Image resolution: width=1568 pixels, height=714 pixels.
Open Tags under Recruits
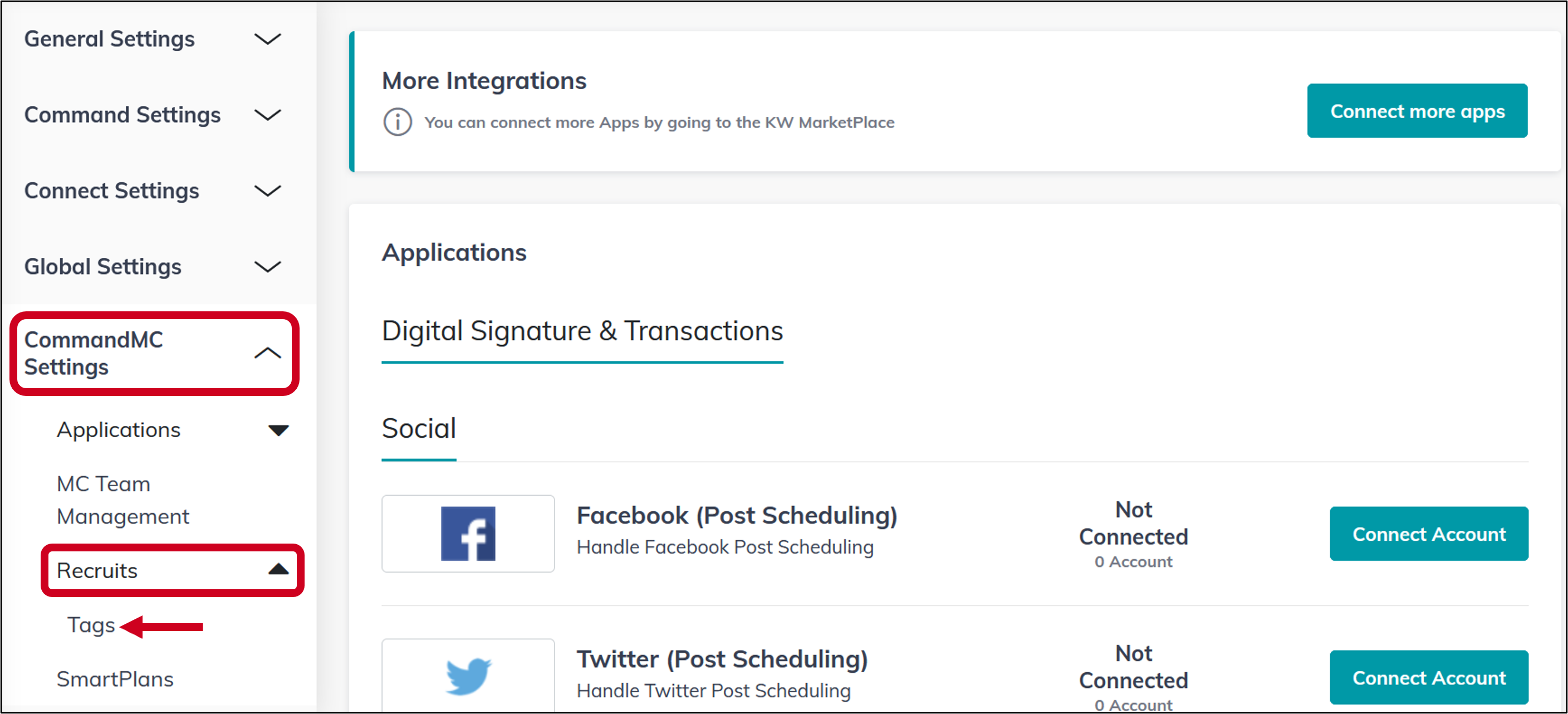coord(91,624)
